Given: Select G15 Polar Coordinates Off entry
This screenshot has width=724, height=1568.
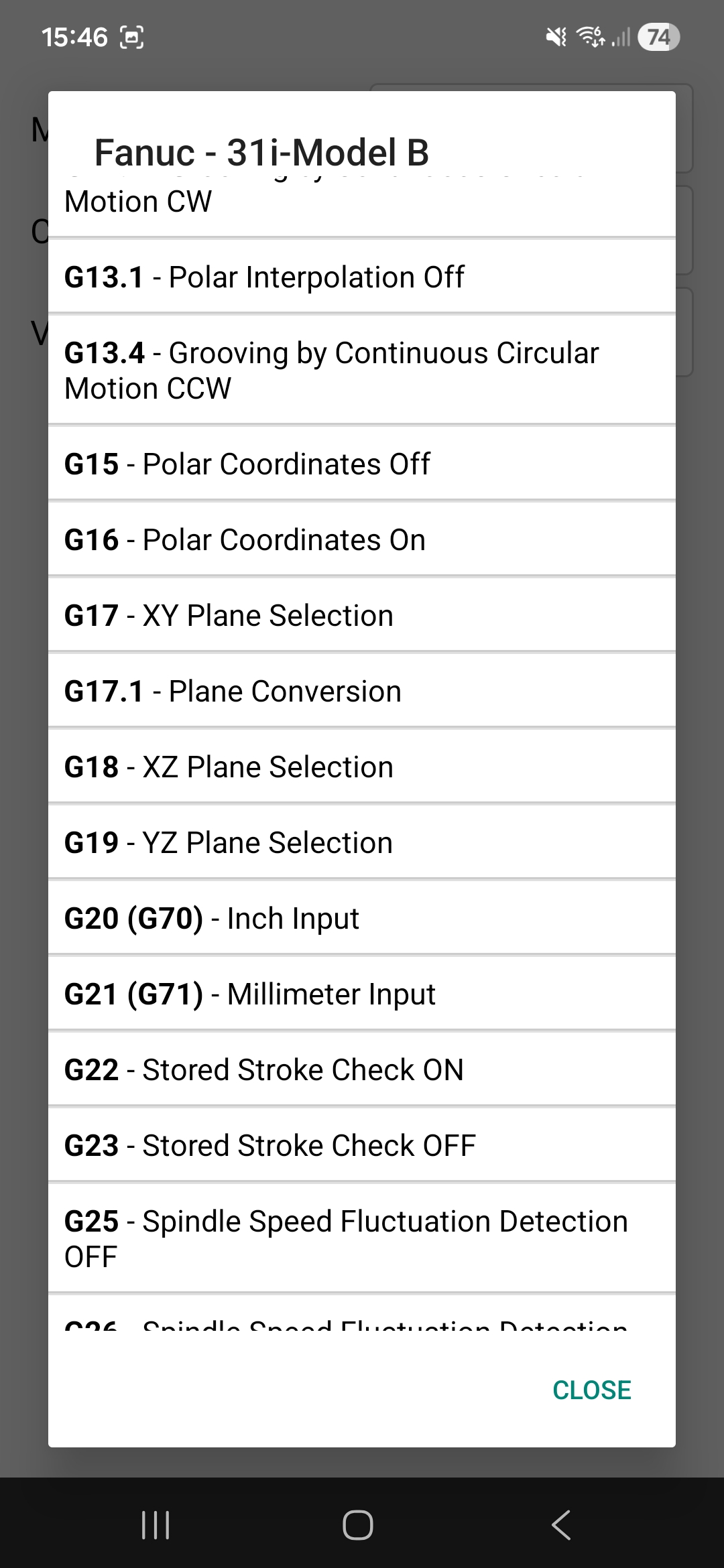Looking at the screenshot, I should tap(362, 462).
